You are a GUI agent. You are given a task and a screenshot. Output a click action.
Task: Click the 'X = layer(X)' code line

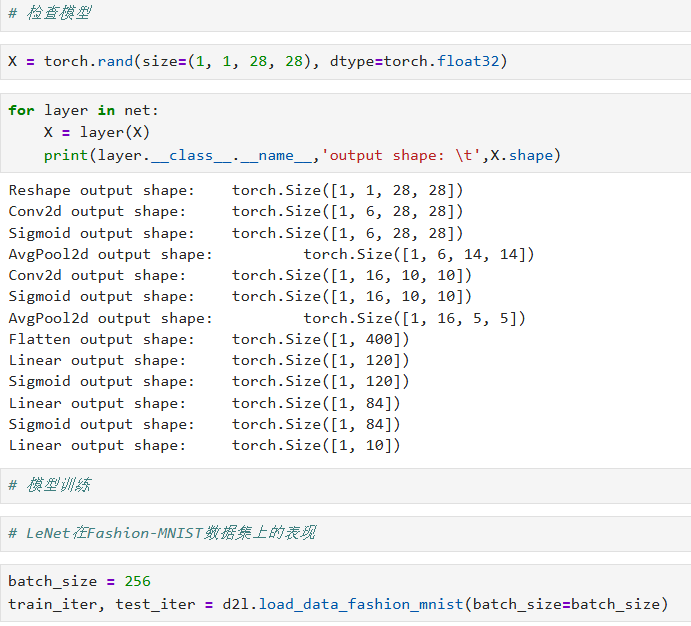tap(97, 132)
